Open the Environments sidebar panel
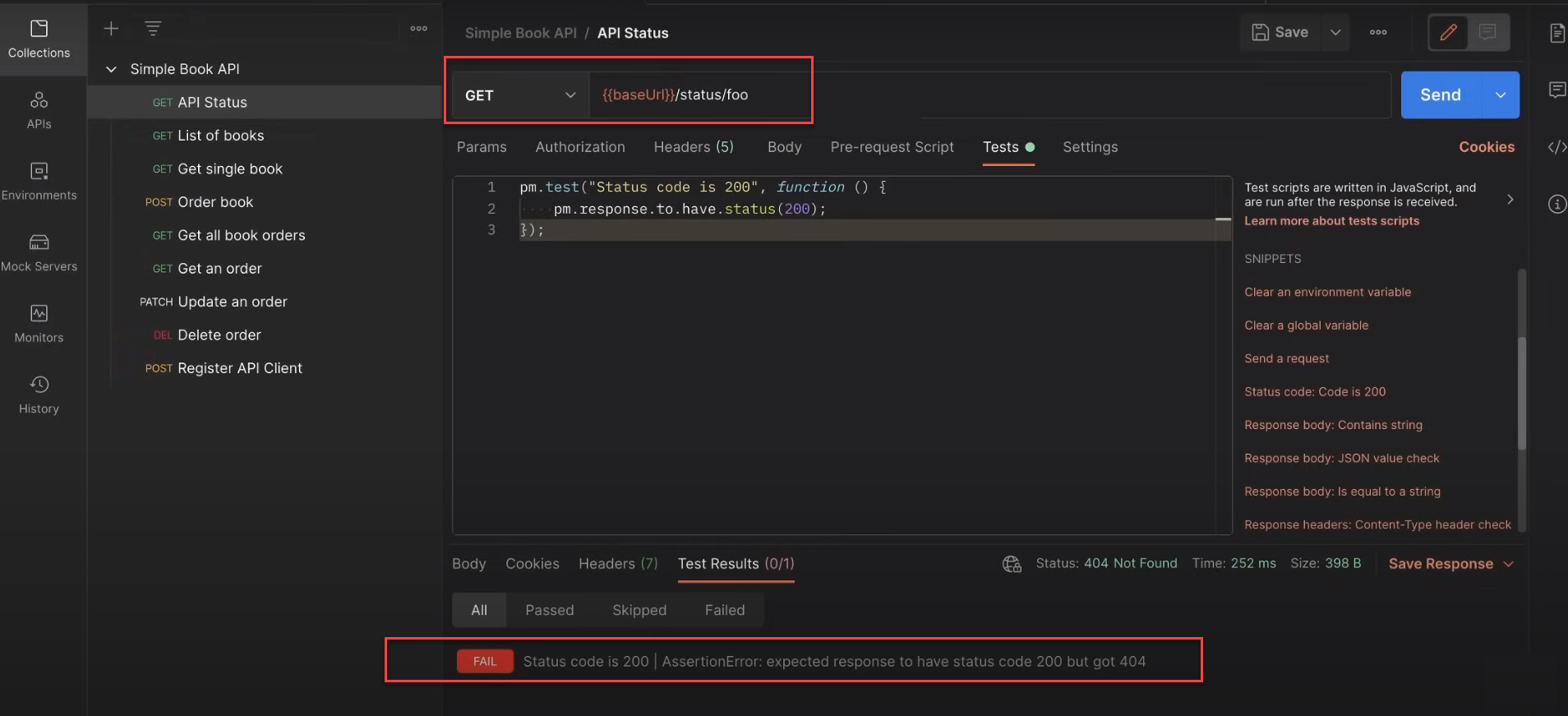This screenshot has width=1568, height=716. pos(39,182)
